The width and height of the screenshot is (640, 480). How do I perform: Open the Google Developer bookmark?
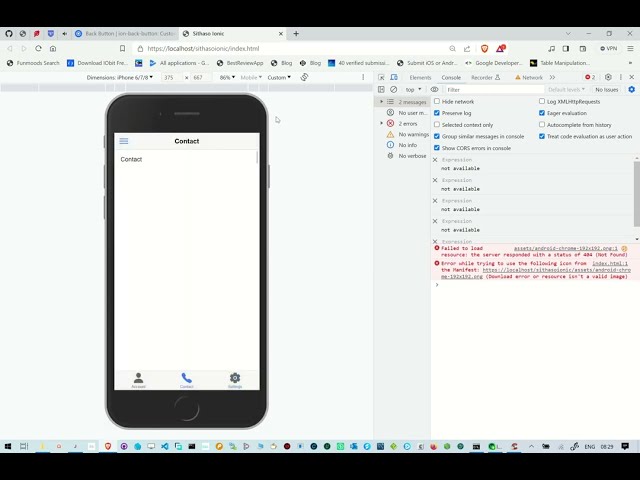point(494,63)
